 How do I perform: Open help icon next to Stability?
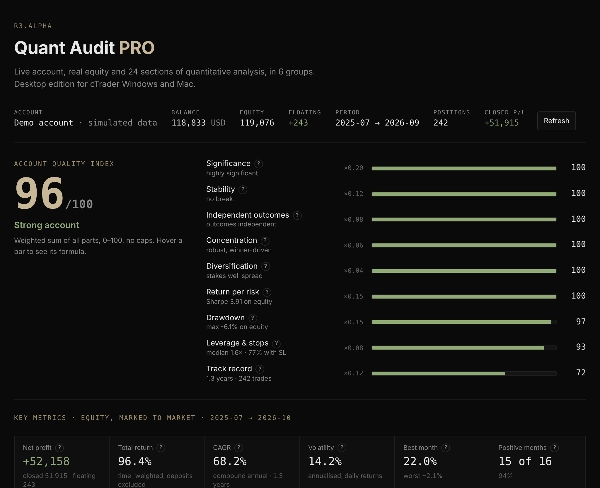click(x=243, y=189)
